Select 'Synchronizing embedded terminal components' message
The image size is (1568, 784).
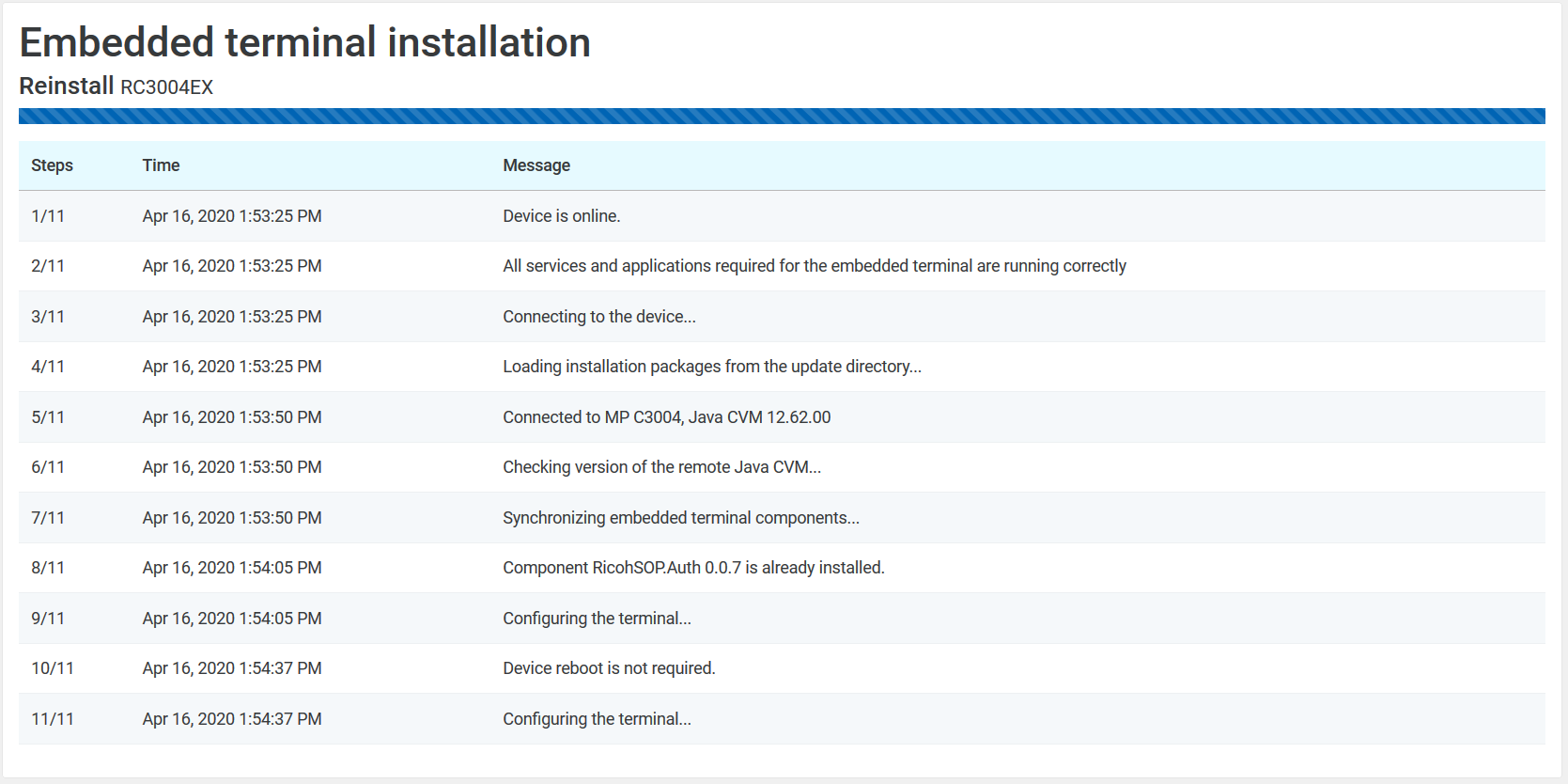click(x=680, y=518)
